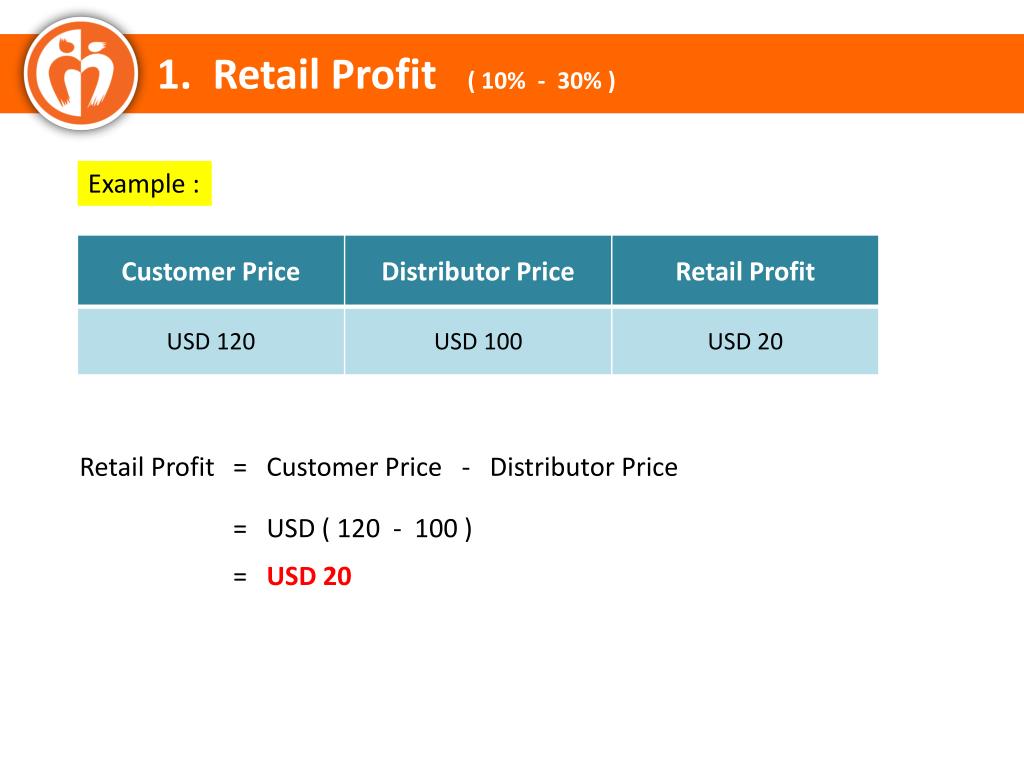Viewport: 1024px width, 768px height.
Task: Click the red USD 20 result
Action: [x=309, y=576]
